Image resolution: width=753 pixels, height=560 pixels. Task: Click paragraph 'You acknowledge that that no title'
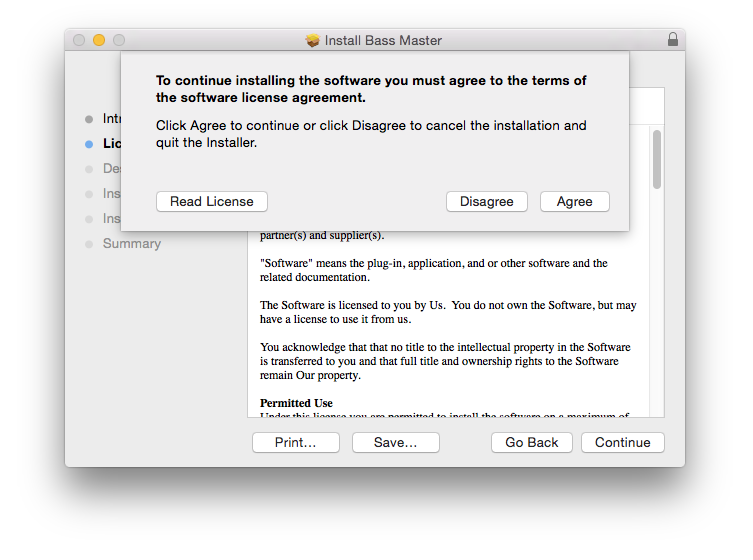point(445,361)
